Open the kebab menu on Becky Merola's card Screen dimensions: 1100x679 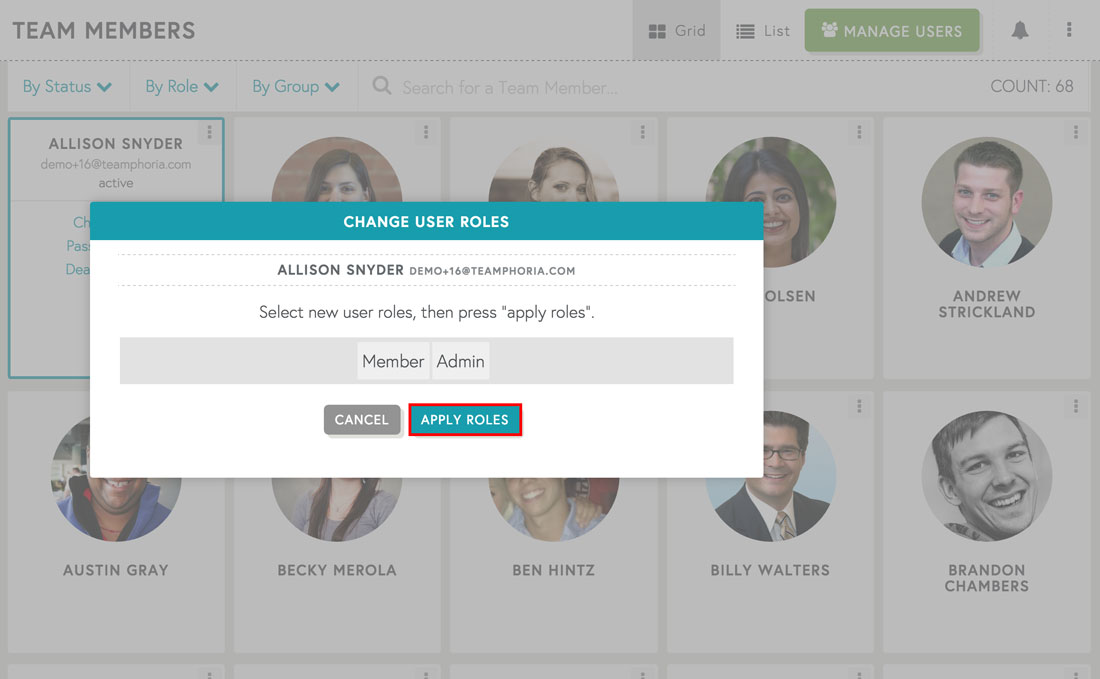click(426, 406)
